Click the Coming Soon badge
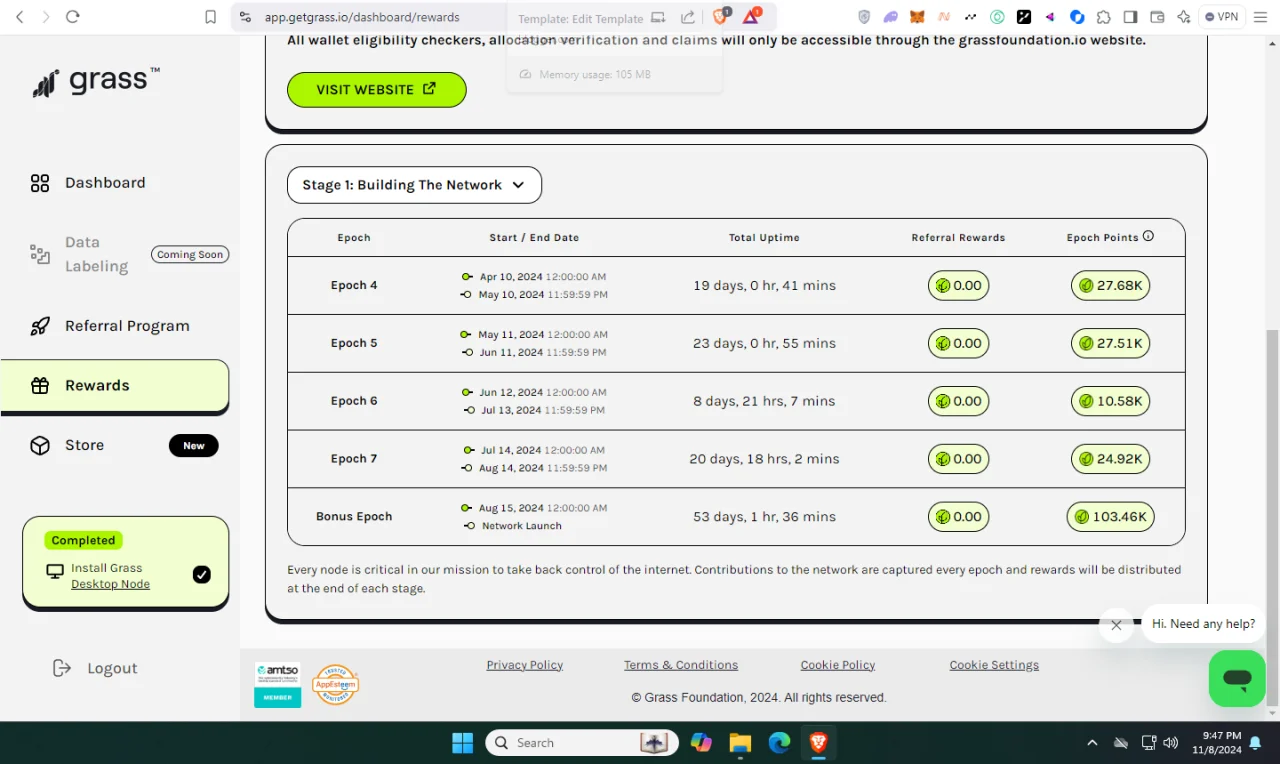Image resolution: width=1280 pixels, height=764 pixels. point(190,254)
